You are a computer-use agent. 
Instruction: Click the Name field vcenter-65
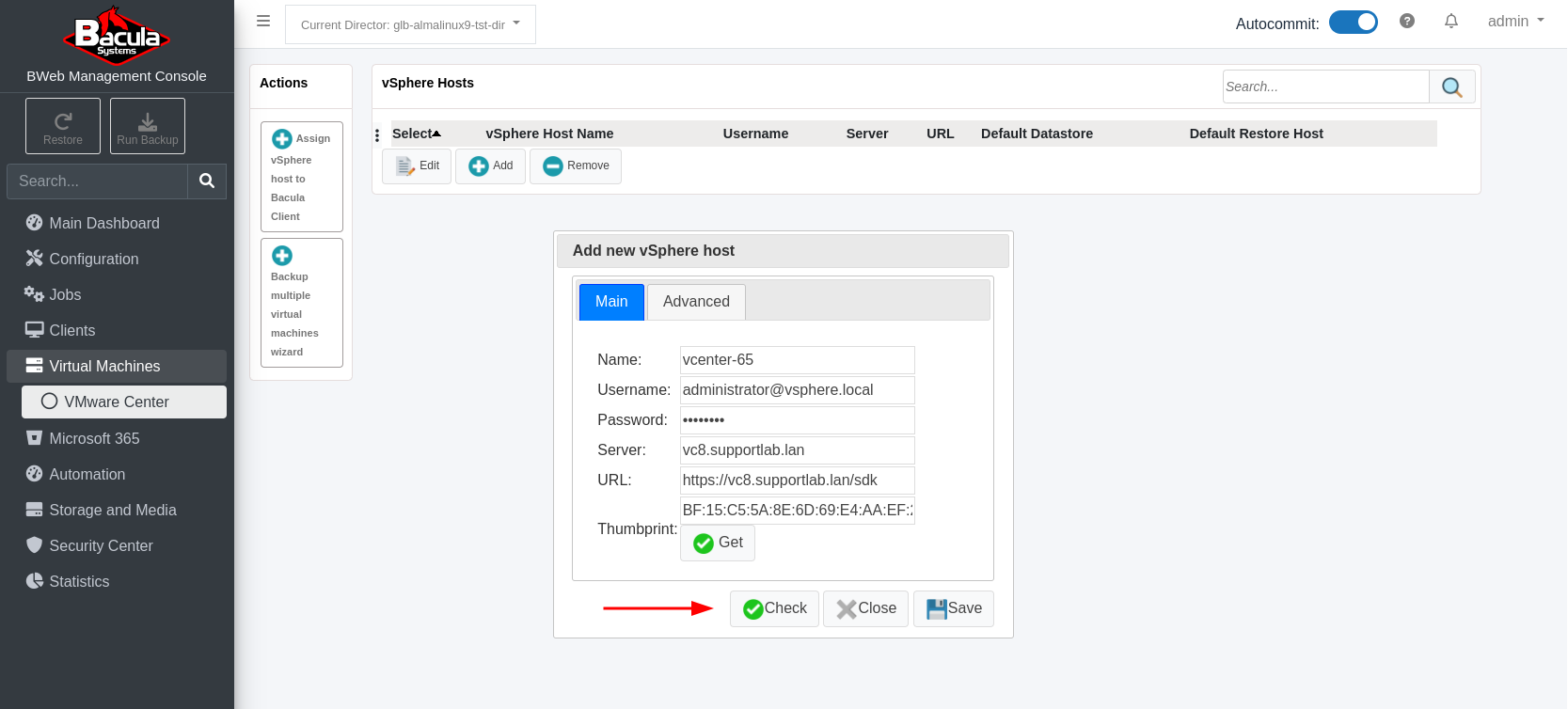tap(798, 360)
